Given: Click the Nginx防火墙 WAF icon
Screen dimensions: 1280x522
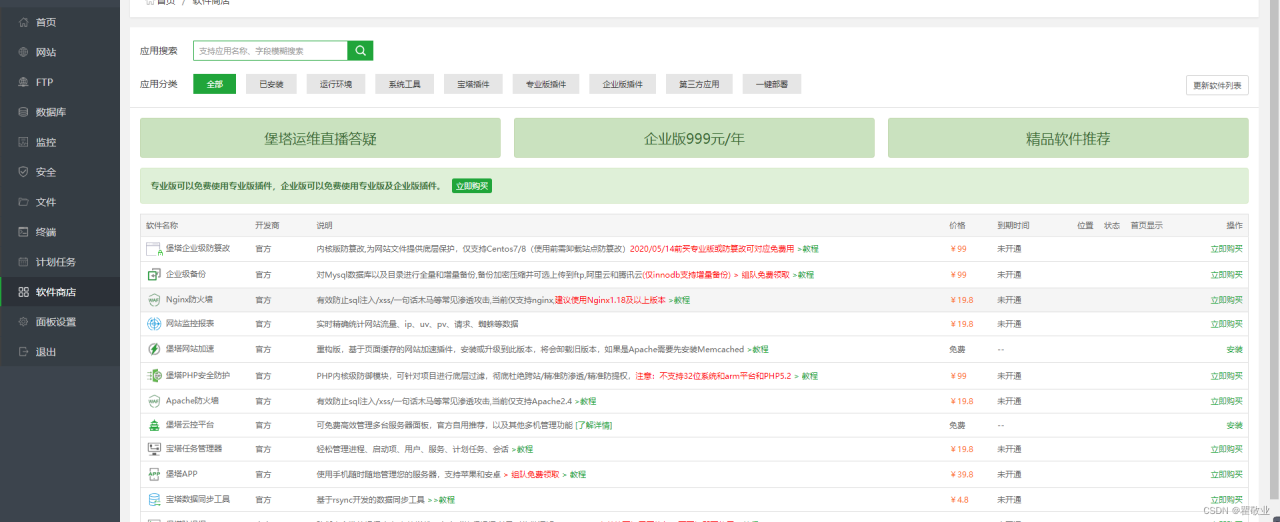Looking at the screenshot, I should tap(154, 299).
